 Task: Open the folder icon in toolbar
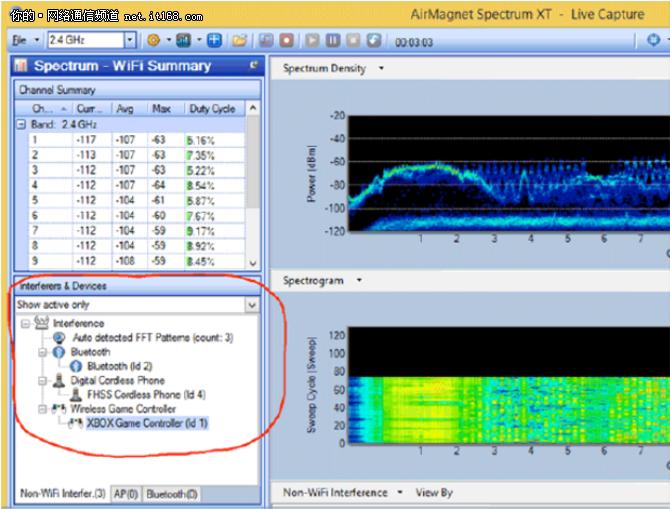point(239,41)
